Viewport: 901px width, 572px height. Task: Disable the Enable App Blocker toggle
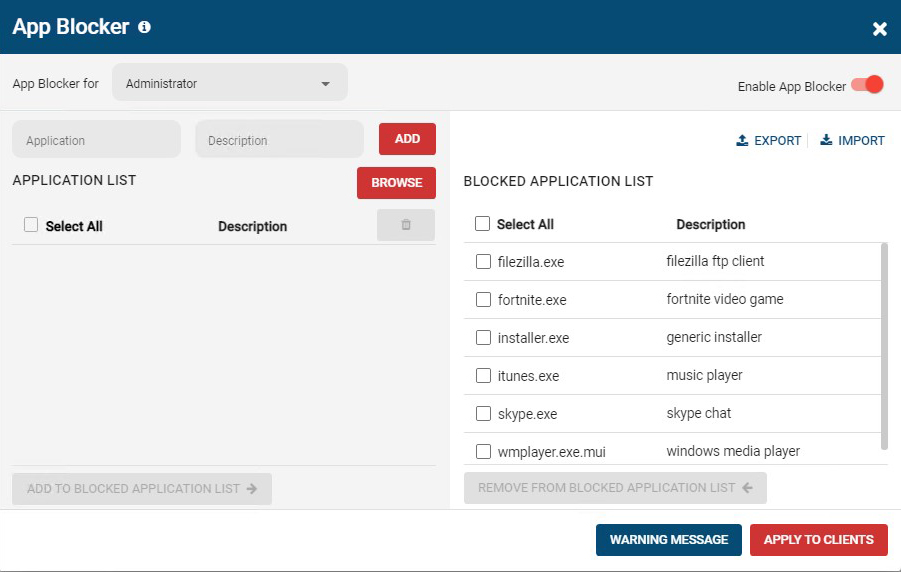(867, 85)
